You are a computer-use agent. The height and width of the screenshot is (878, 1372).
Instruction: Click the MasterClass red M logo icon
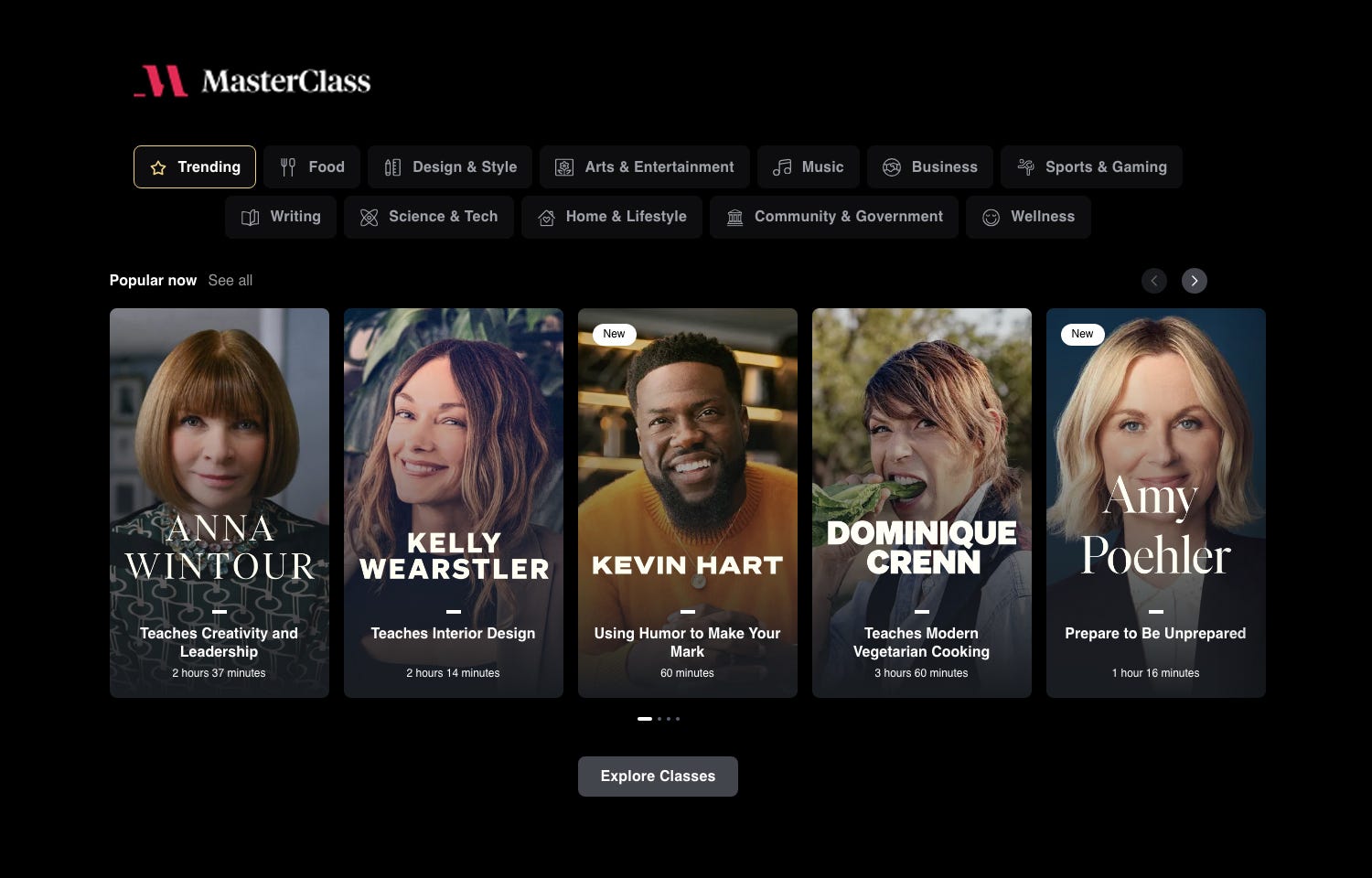pyautogui.click(x=161, y=80)
